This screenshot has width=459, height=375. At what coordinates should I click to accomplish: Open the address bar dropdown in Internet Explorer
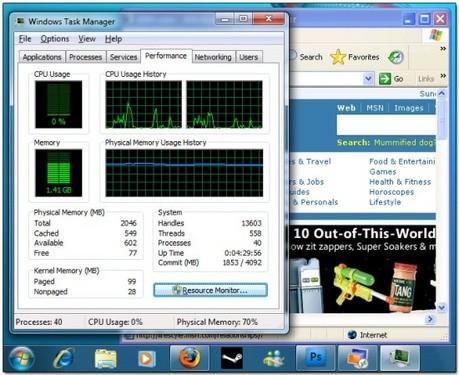click(x=368, y=79)
